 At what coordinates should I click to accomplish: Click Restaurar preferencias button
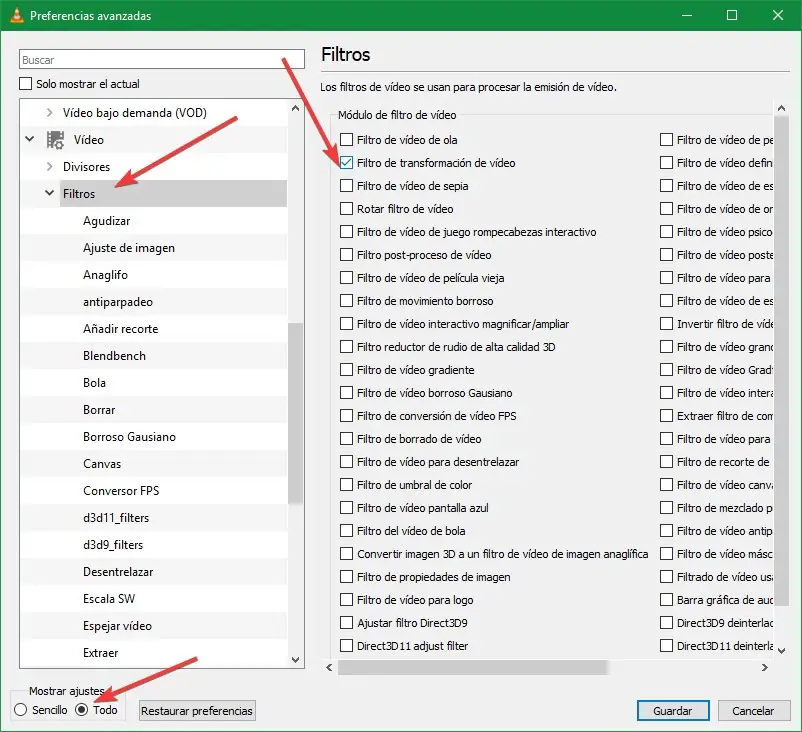[197, 711]
